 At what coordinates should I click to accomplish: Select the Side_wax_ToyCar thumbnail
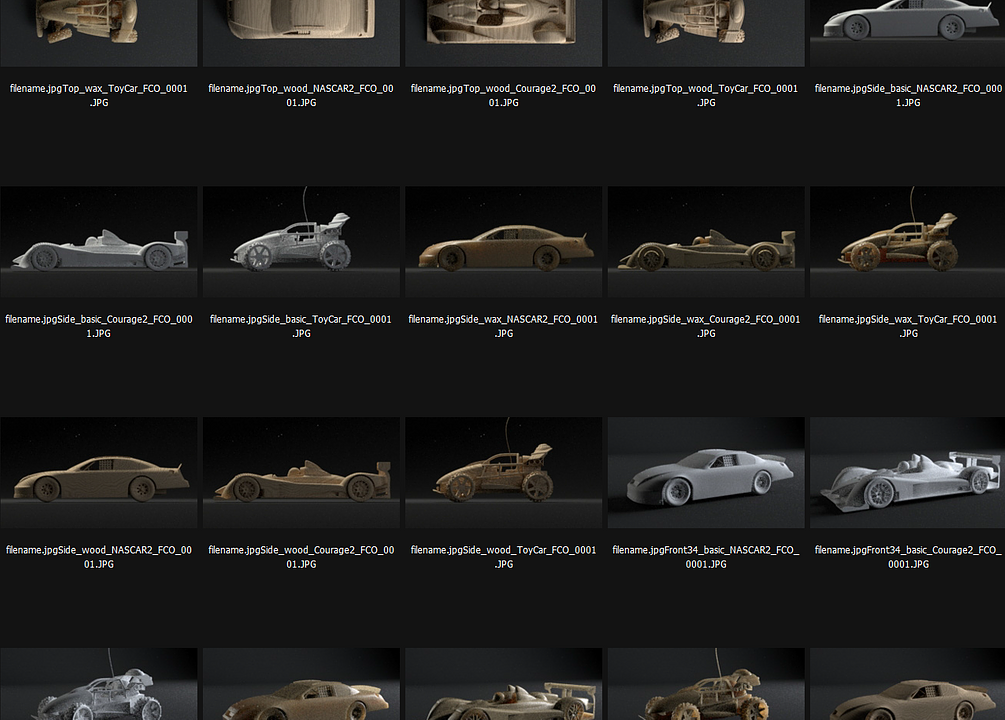coord(906,241)
